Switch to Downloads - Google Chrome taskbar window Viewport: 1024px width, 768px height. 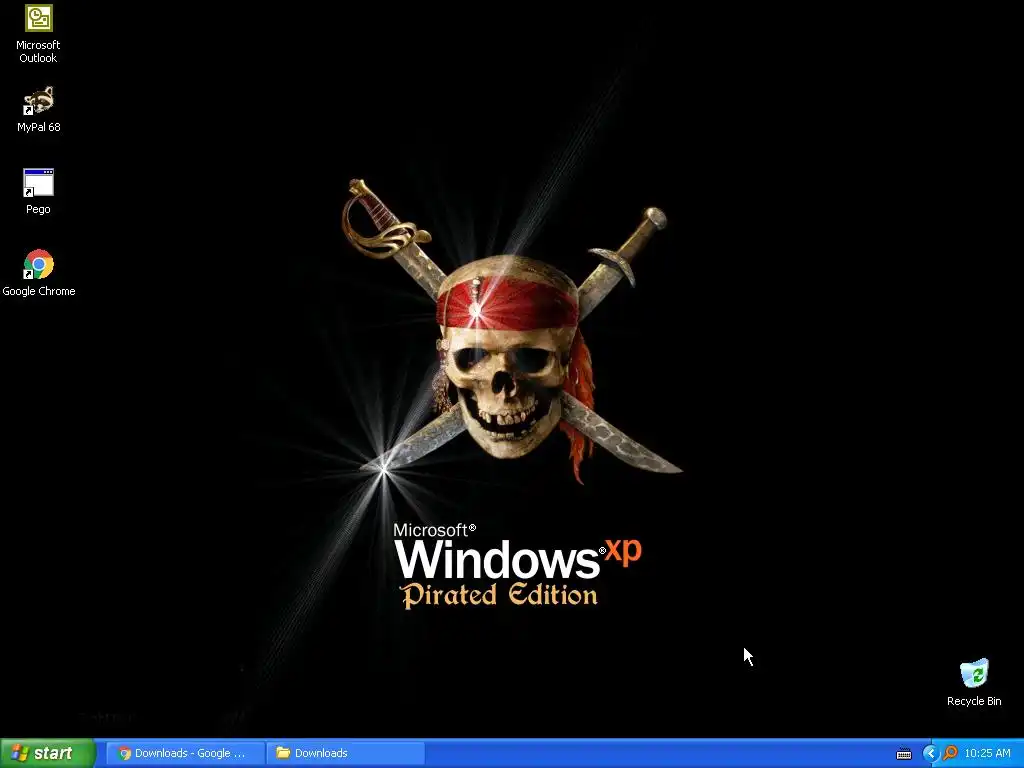(184, 753)
